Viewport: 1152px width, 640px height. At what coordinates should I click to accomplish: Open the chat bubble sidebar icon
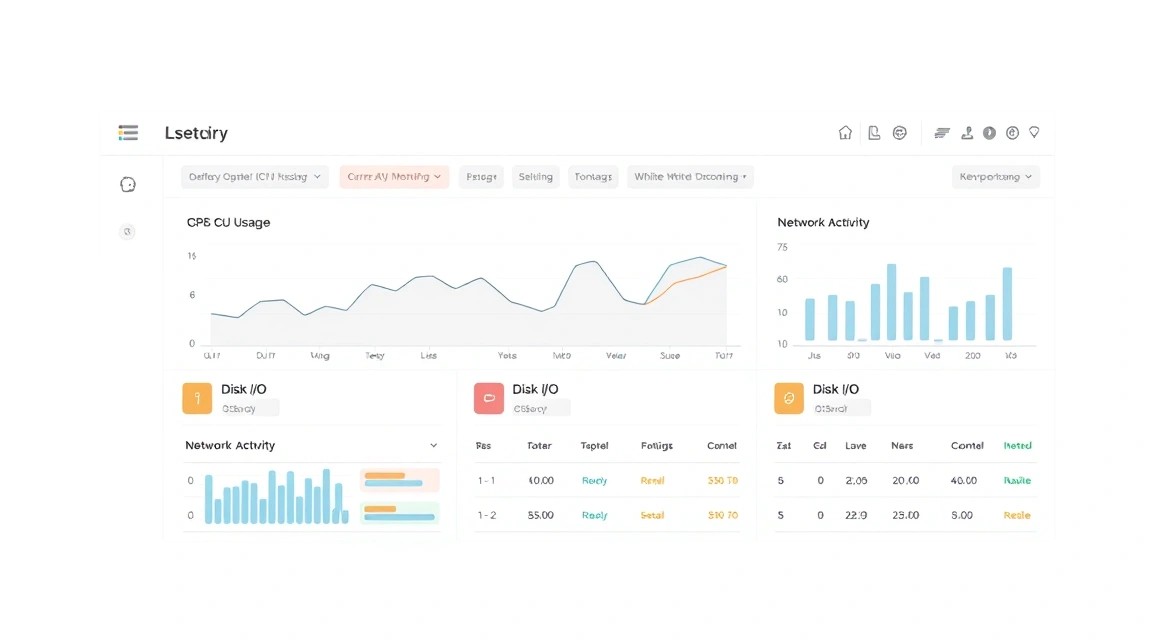coord(128,184)
